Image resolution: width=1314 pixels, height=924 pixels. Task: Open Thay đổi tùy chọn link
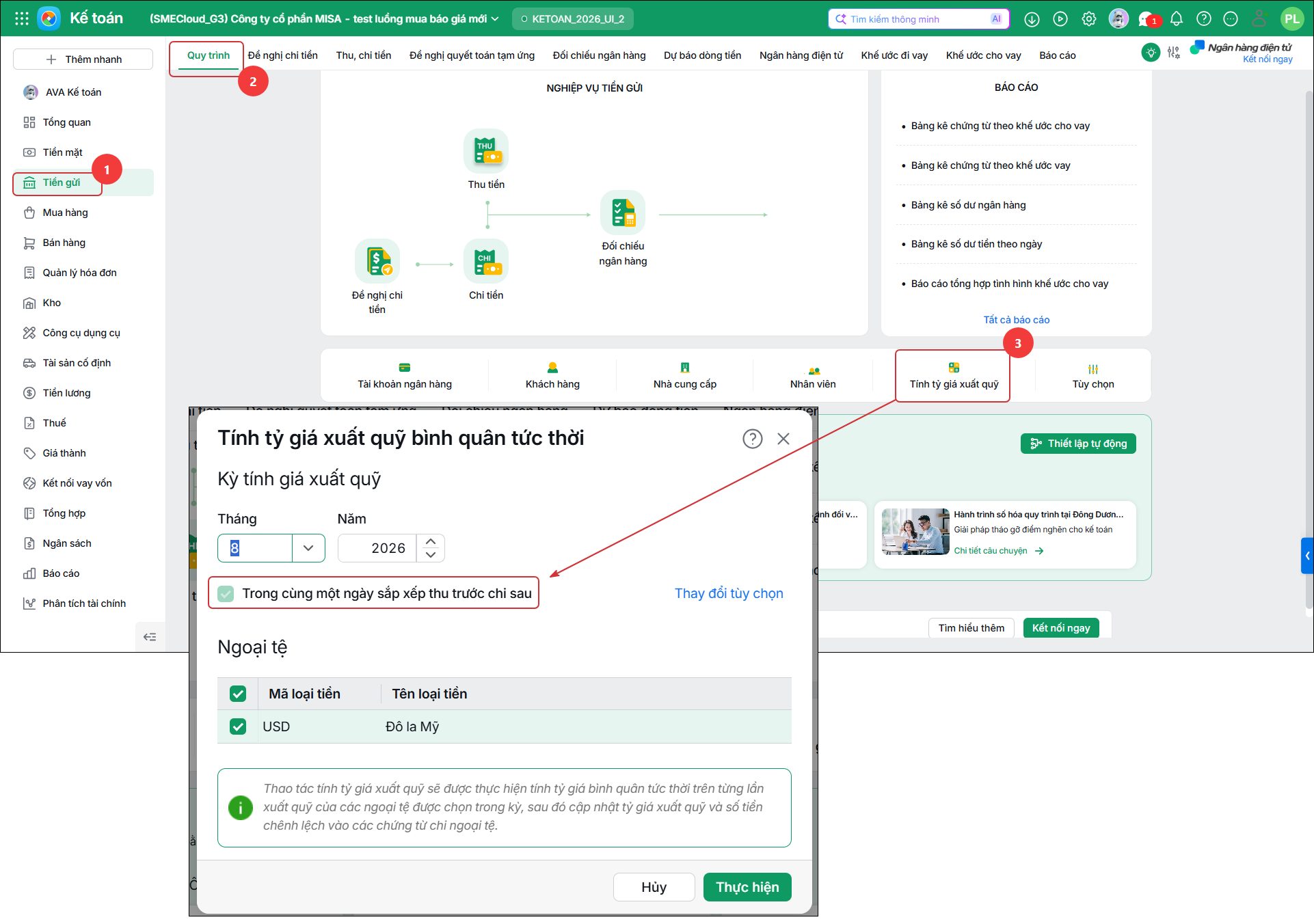coord(729,593)
